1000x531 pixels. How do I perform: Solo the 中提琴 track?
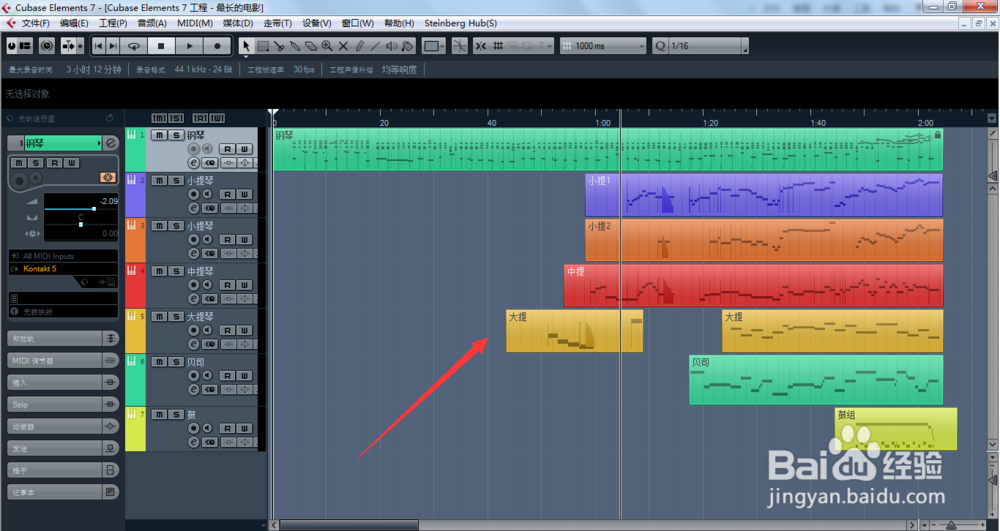177,271
